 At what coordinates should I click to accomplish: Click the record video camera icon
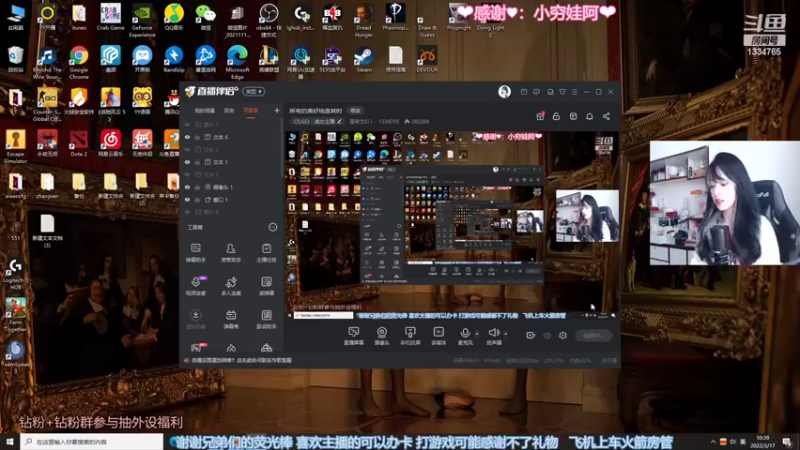coord(530,335)
